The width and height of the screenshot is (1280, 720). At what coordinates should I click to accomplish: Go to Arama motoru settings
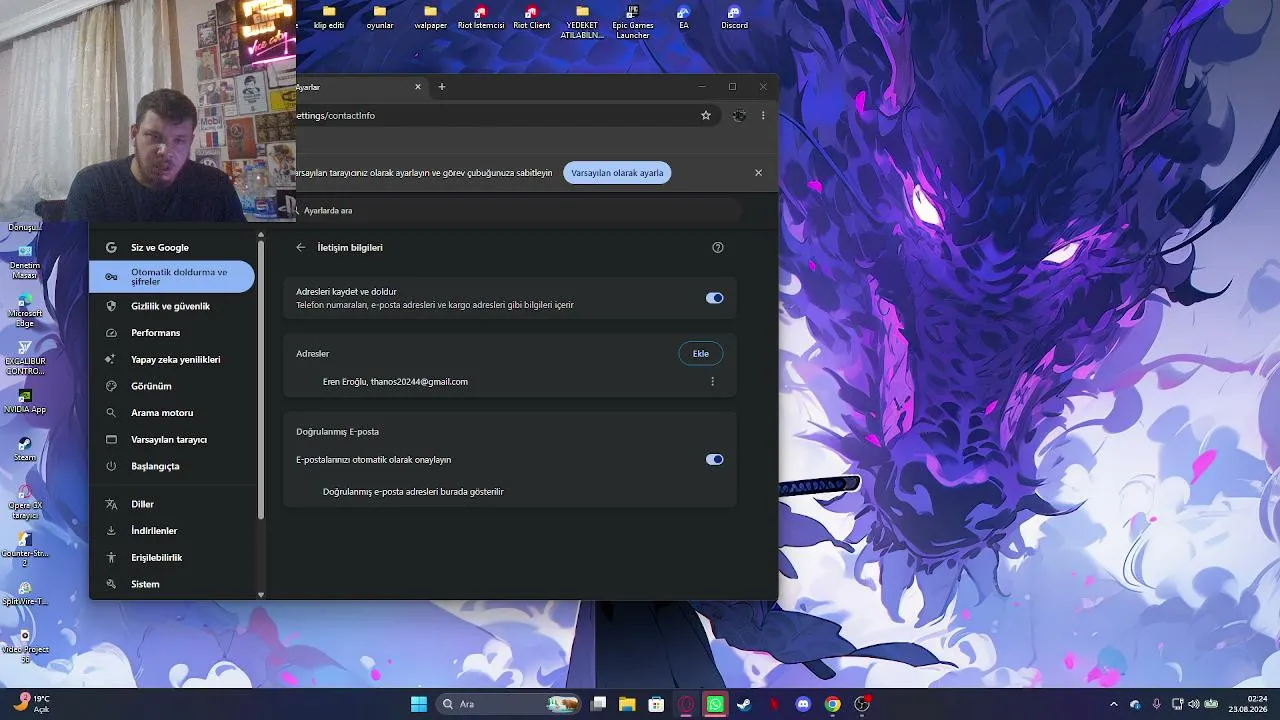pyautogui.click(x=172, y=413)
